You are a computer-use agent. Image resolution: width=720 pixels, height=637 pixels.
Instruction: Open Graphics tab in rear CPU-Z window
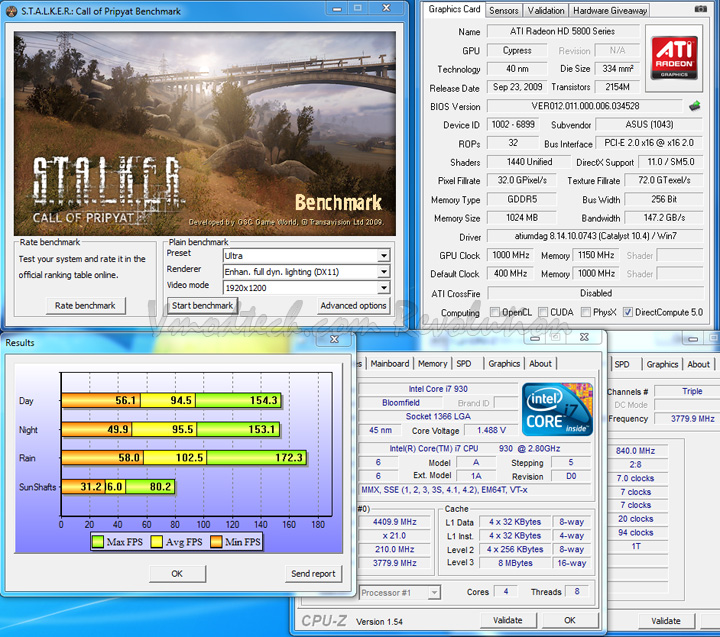662,364
